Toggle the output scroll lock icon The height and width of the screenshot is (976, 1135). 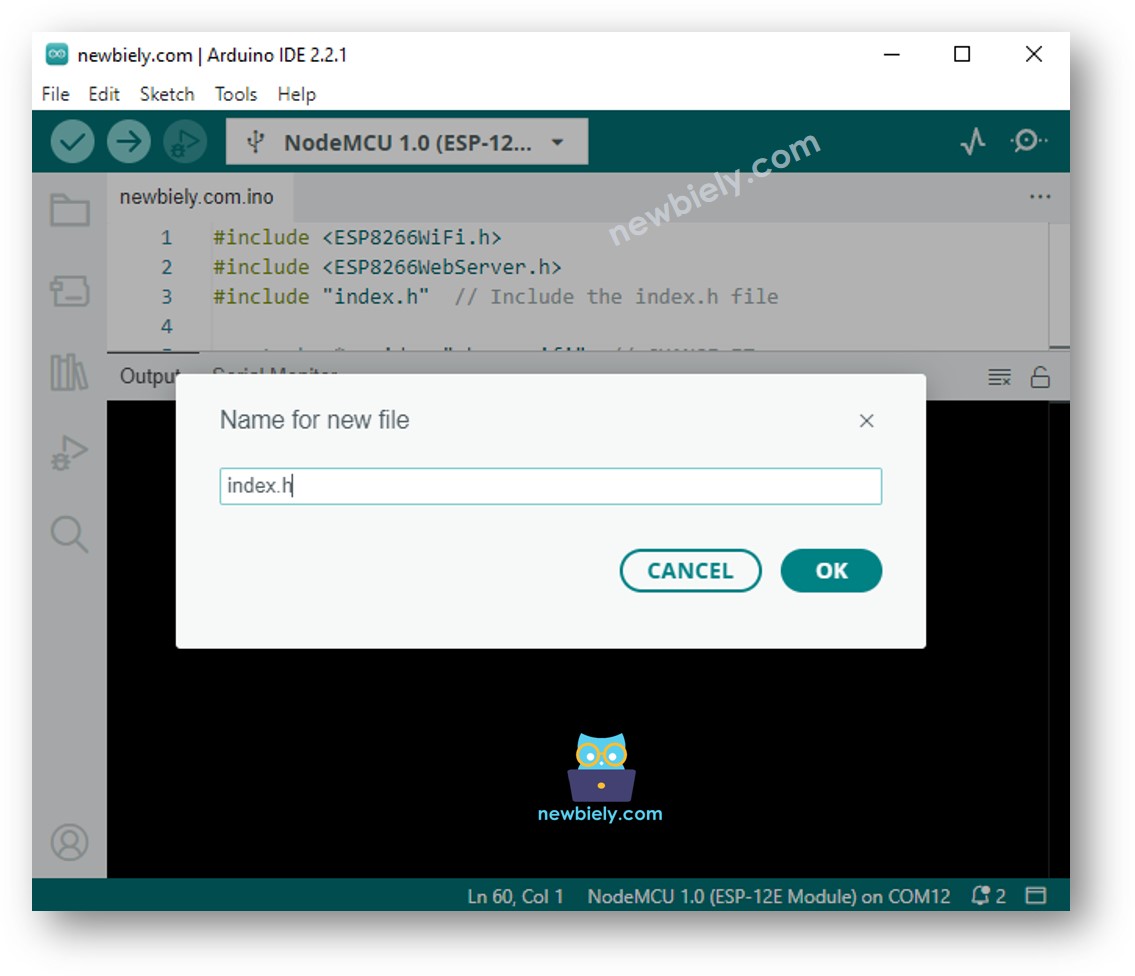pos(1040,377)
